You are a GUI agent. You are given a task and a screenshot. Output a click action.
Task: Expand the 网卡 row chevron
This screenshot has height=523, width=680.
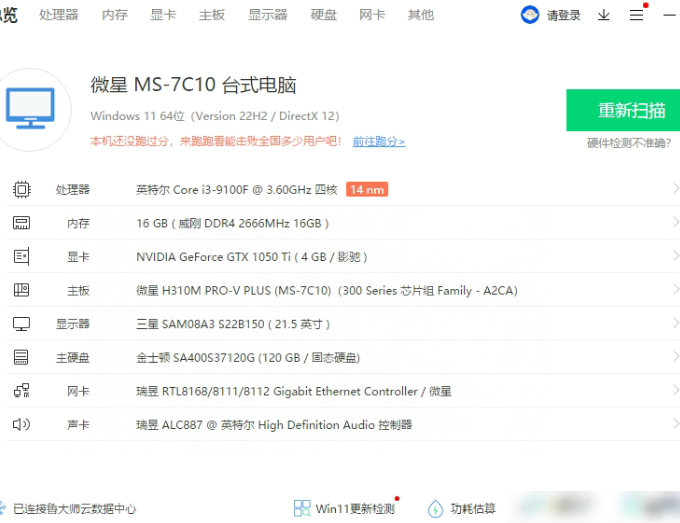676,390
